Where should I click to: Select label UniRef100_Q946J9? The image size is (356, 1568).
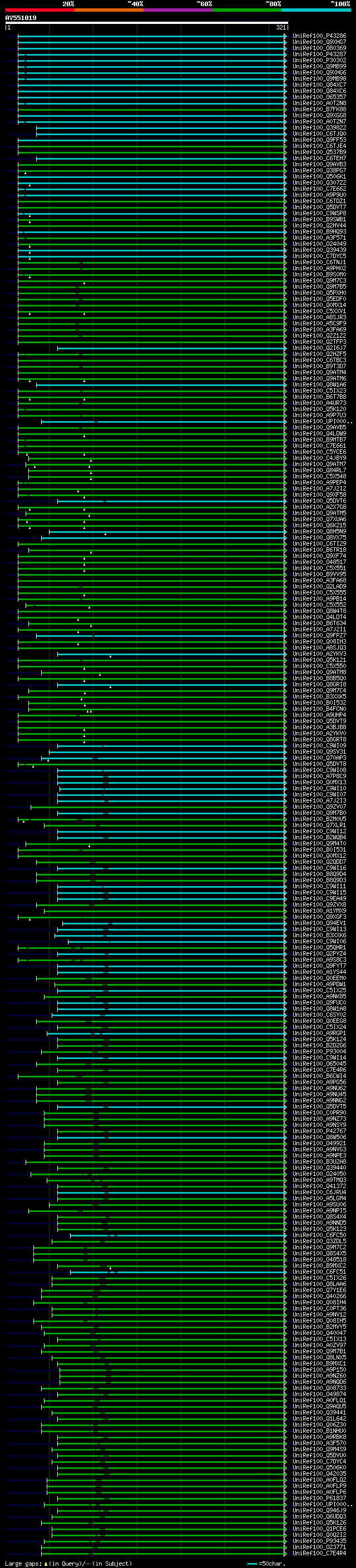(319, 1510)
